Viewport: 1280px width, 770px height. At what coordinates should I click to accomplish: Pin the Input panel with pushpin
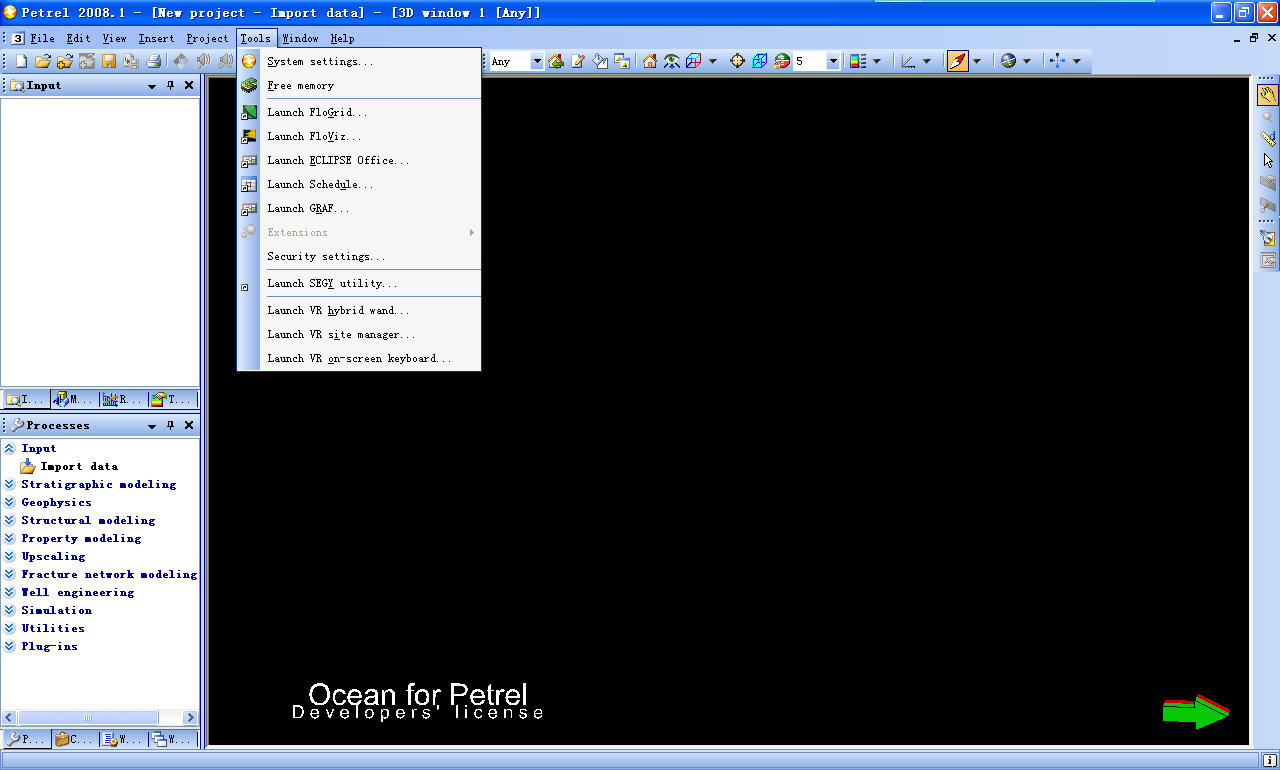pos(170,86)
